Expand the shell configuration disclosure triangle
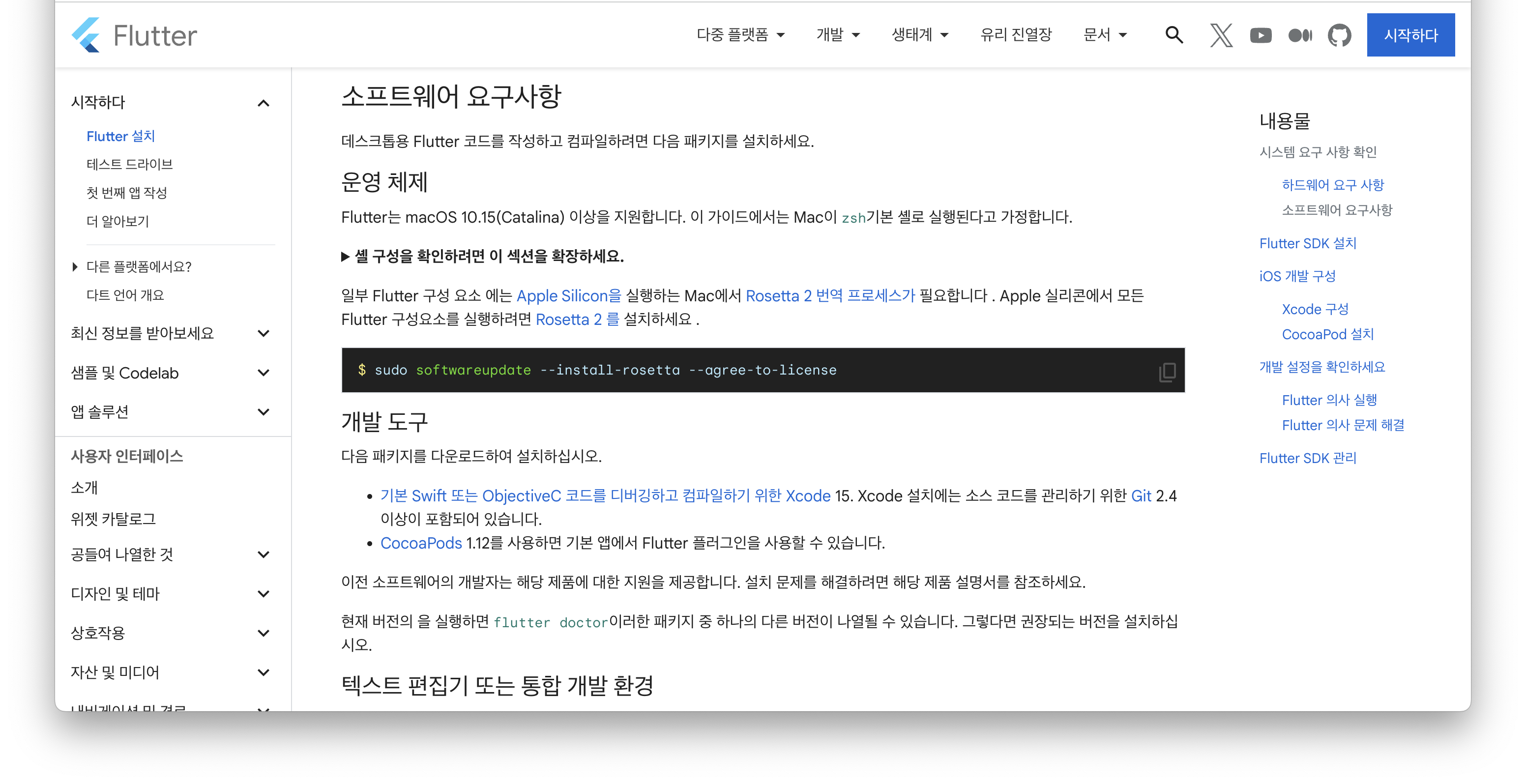Viewport: 1526px width, 784px height. pyautogui.click(x=345, y=257)
